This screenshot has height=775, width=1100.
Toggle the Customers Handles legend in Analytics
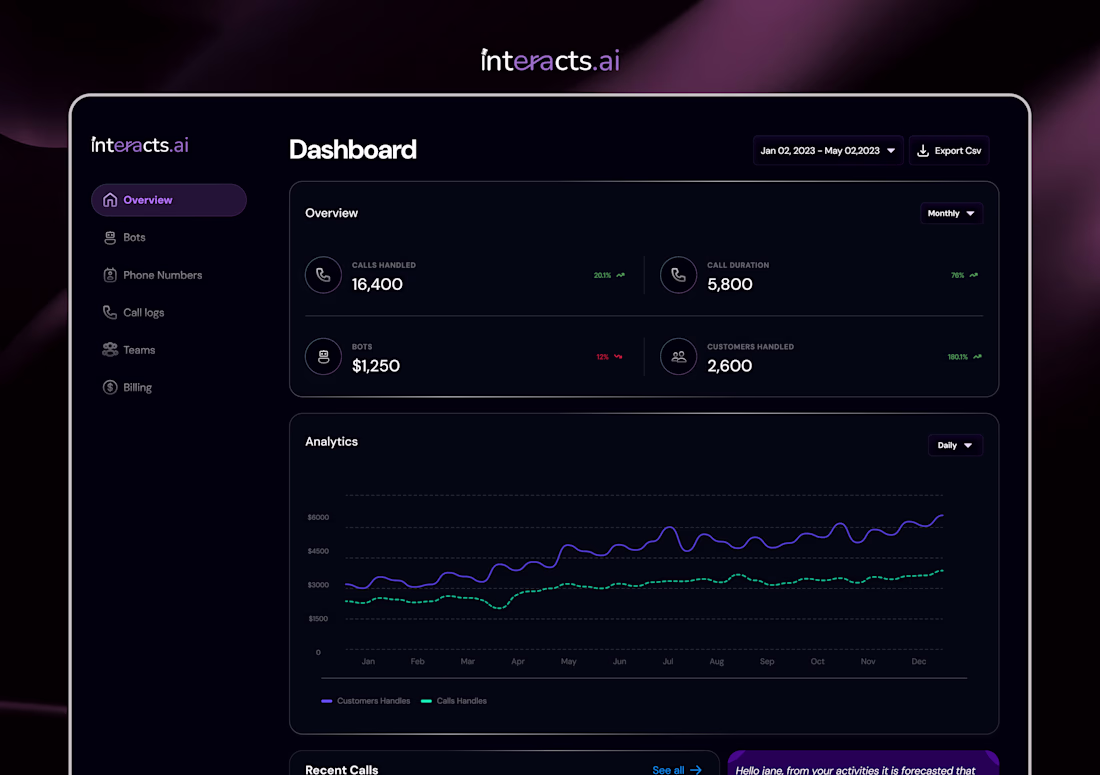coord(365,700)
